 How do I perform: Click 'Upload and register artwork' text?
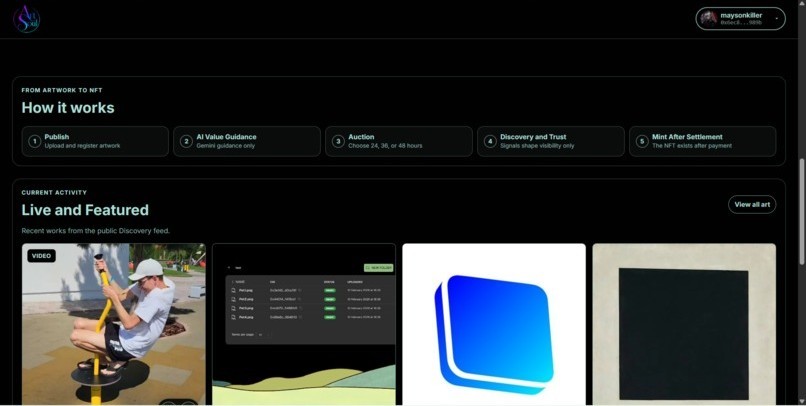82,146
